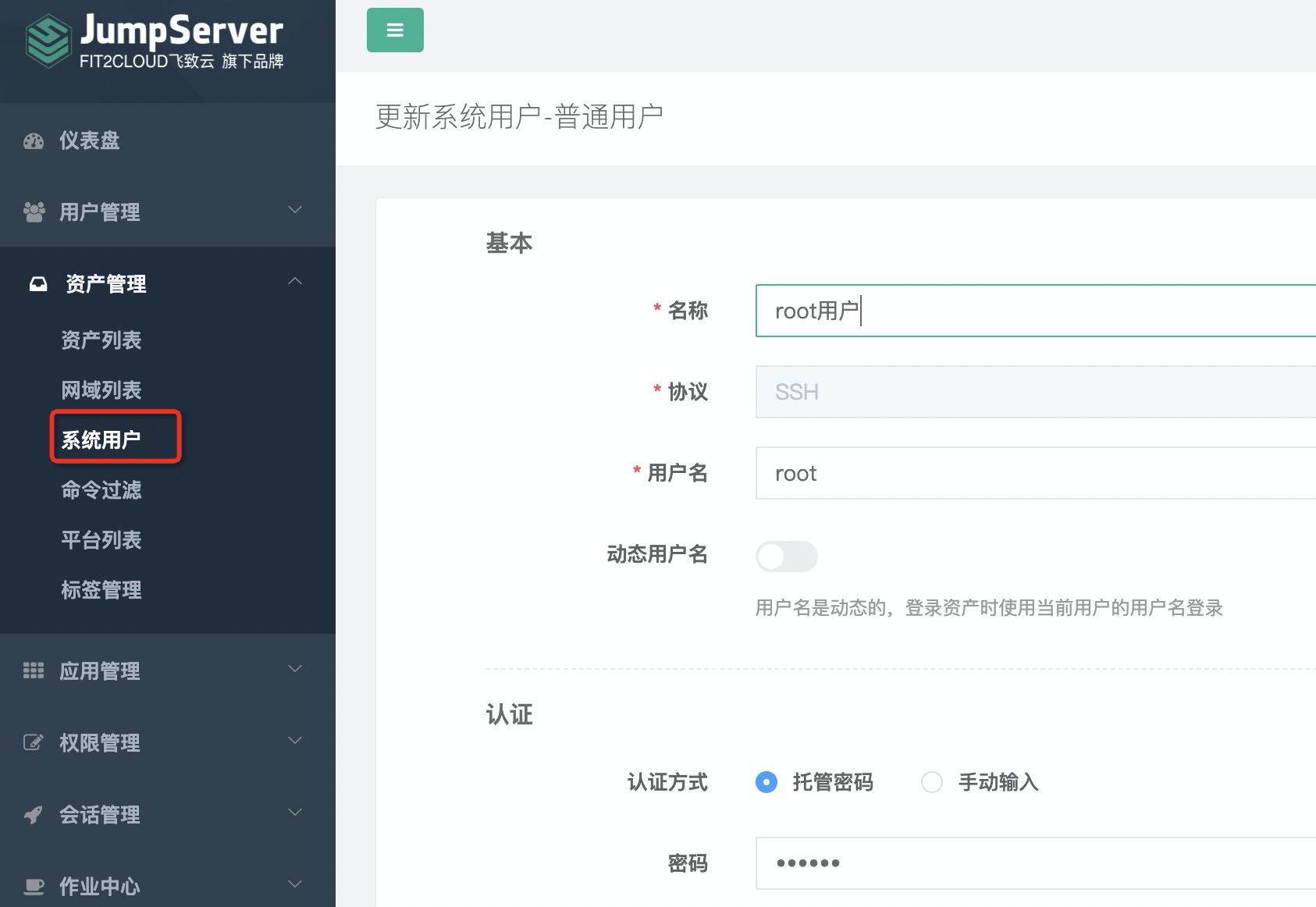
Task: Click the grid icon beside 应用管理
Action: coord(34,670)
